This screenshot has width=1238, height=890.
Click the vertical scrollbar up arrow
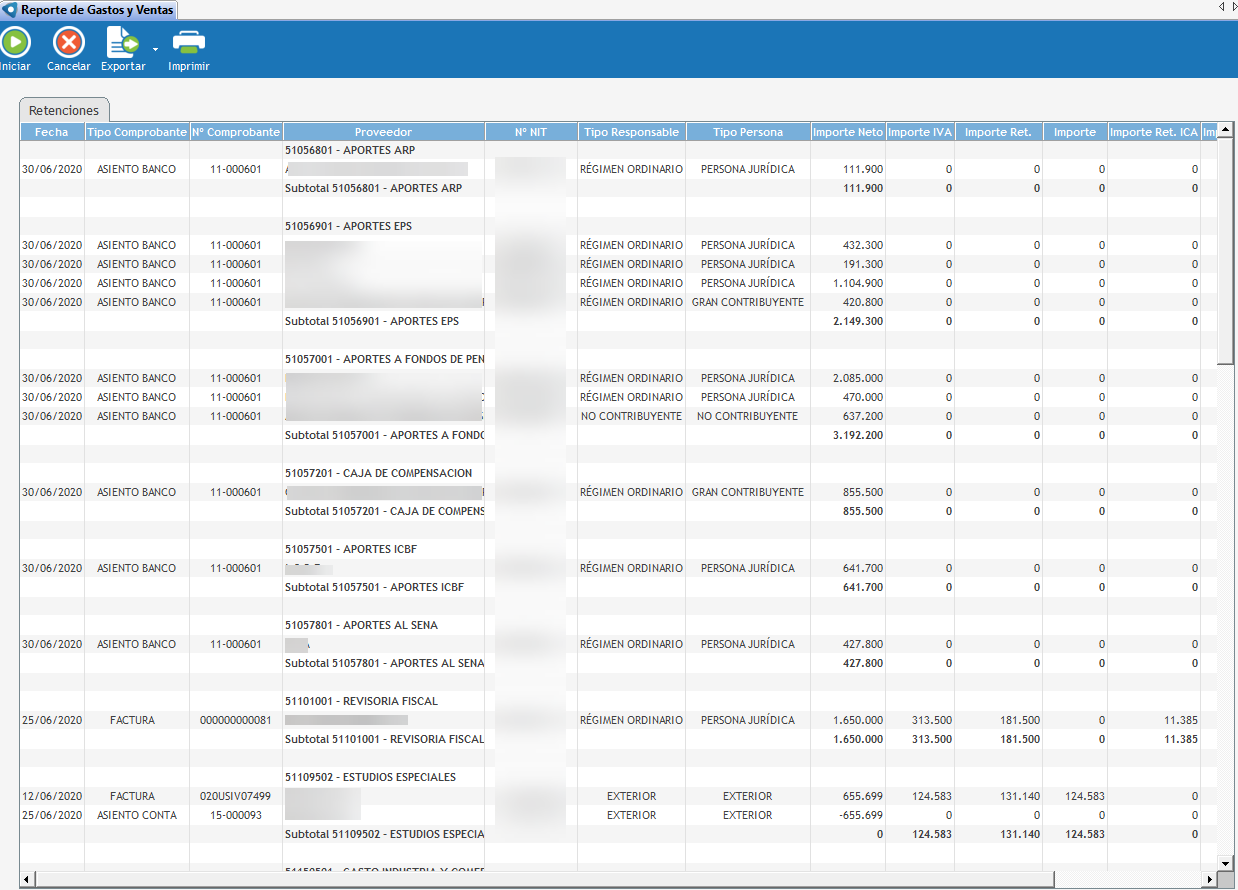1226,131
